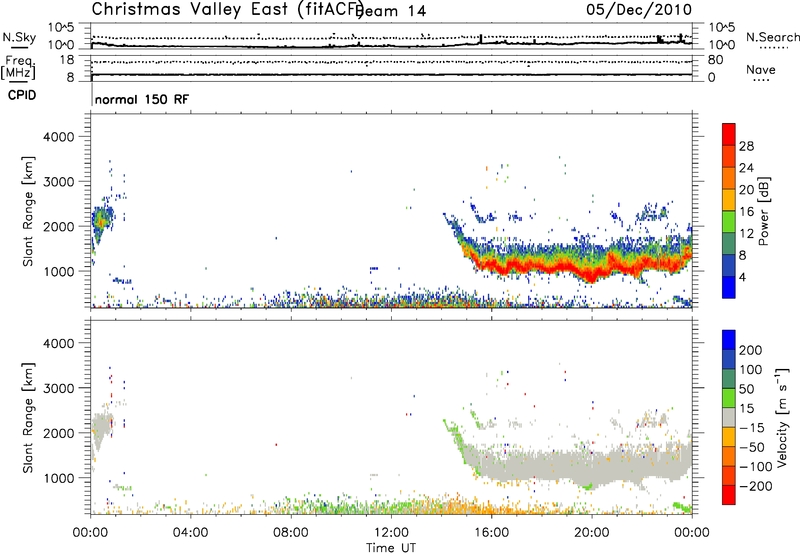Click the 'Power [dB]' color bar label
The height and width of the screenshot is (554, 800).
pyautogui.click(x=764, y=211)
